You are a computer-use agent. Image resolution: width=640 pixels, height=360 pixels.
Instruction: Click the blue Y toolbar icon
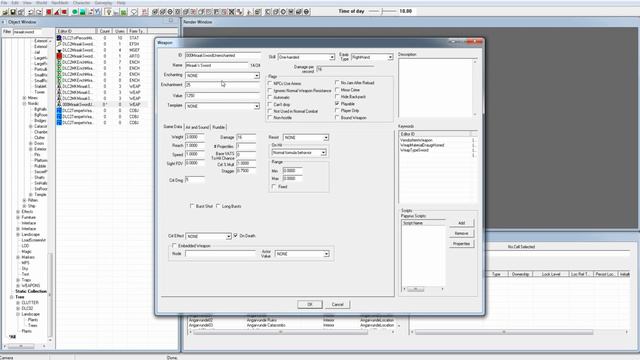pyautogui.click(x=98, y=12)
